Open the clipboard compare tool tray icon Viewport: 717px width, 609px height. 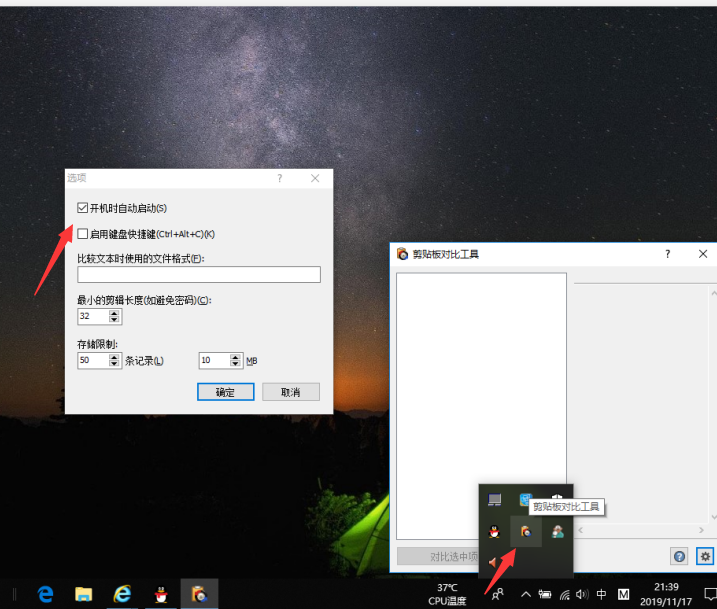pyautogui.click(x=525, y=532)
